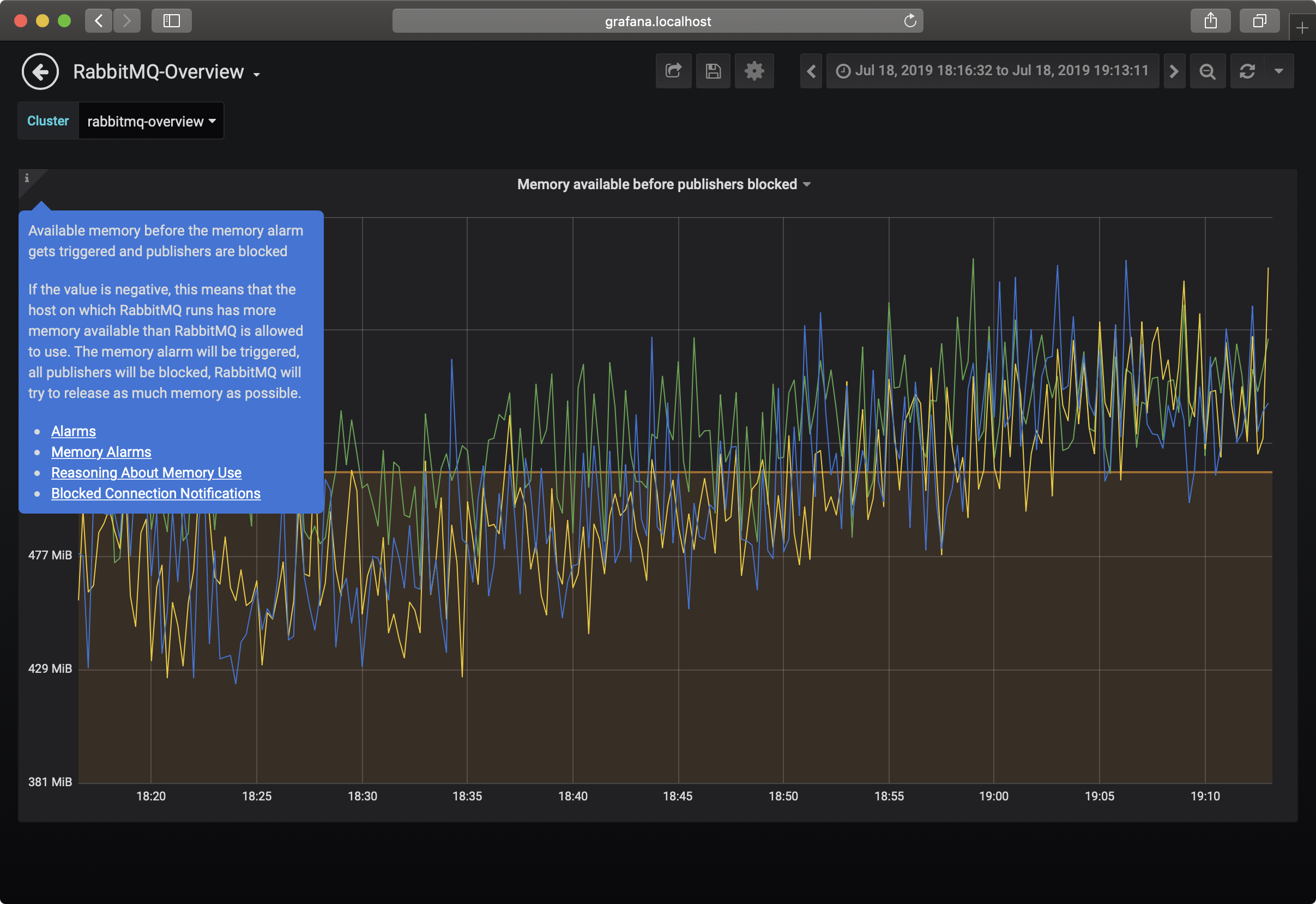Click the refresh dashboard icon
This screenshot has height=904, width=1316.
1247,71
